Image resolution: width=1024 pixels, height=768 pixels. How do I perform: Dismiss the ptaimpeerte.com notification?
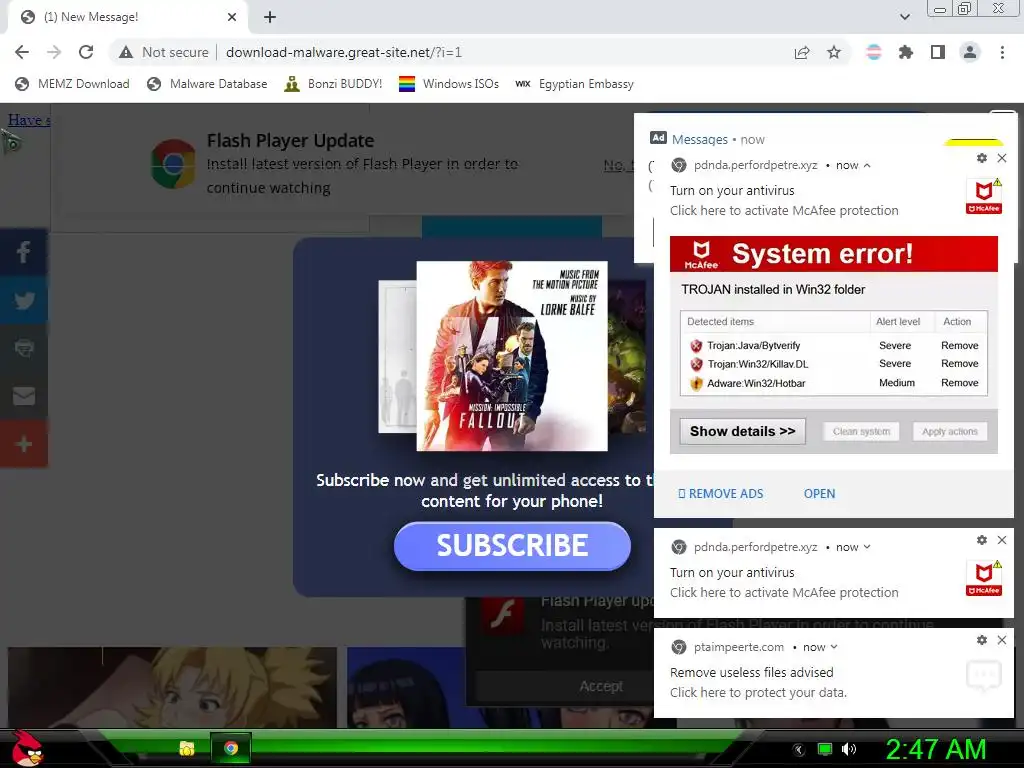click(x=1002, y=640)
